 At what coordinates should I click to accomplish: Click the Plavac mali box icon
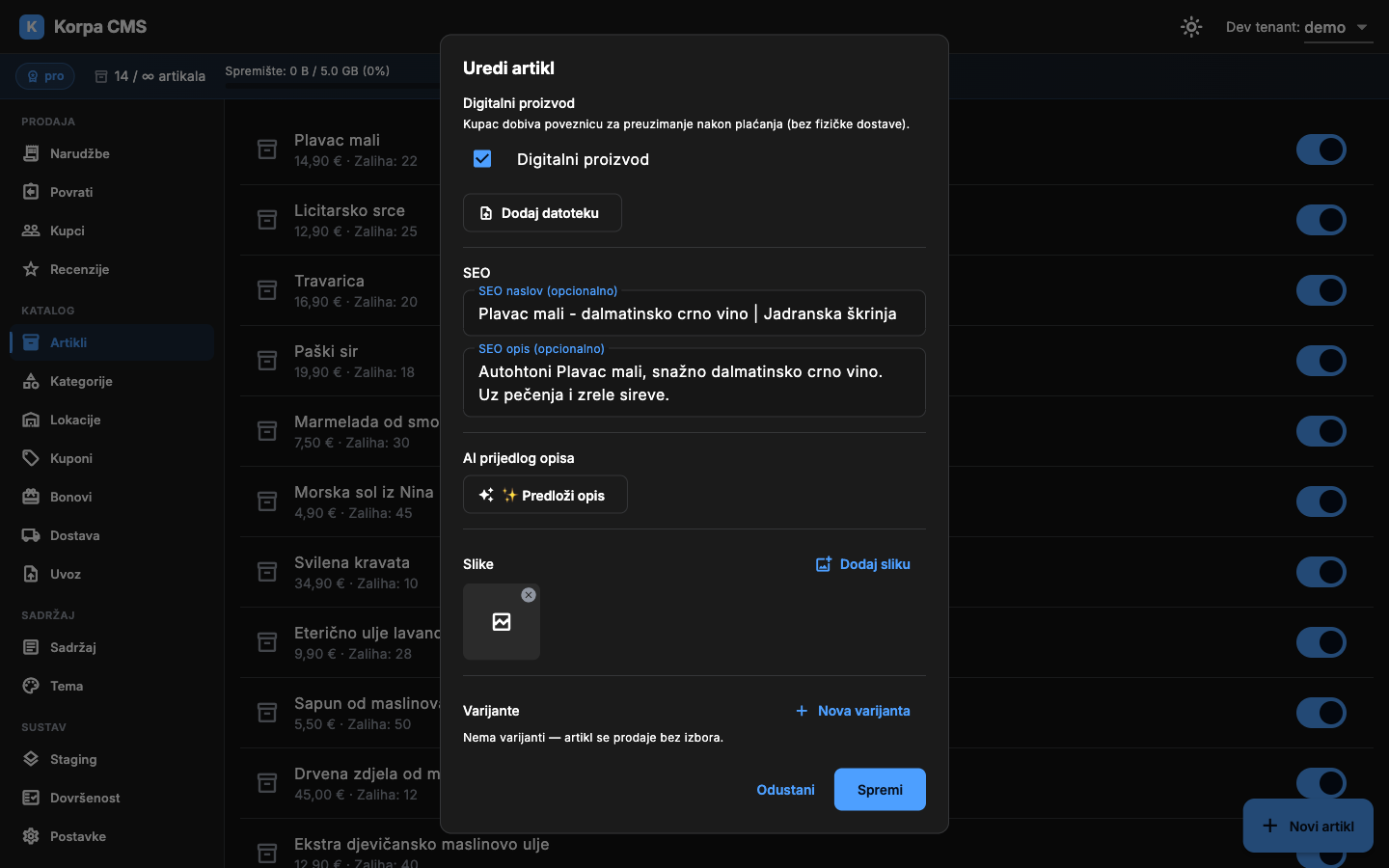point(267,149)
